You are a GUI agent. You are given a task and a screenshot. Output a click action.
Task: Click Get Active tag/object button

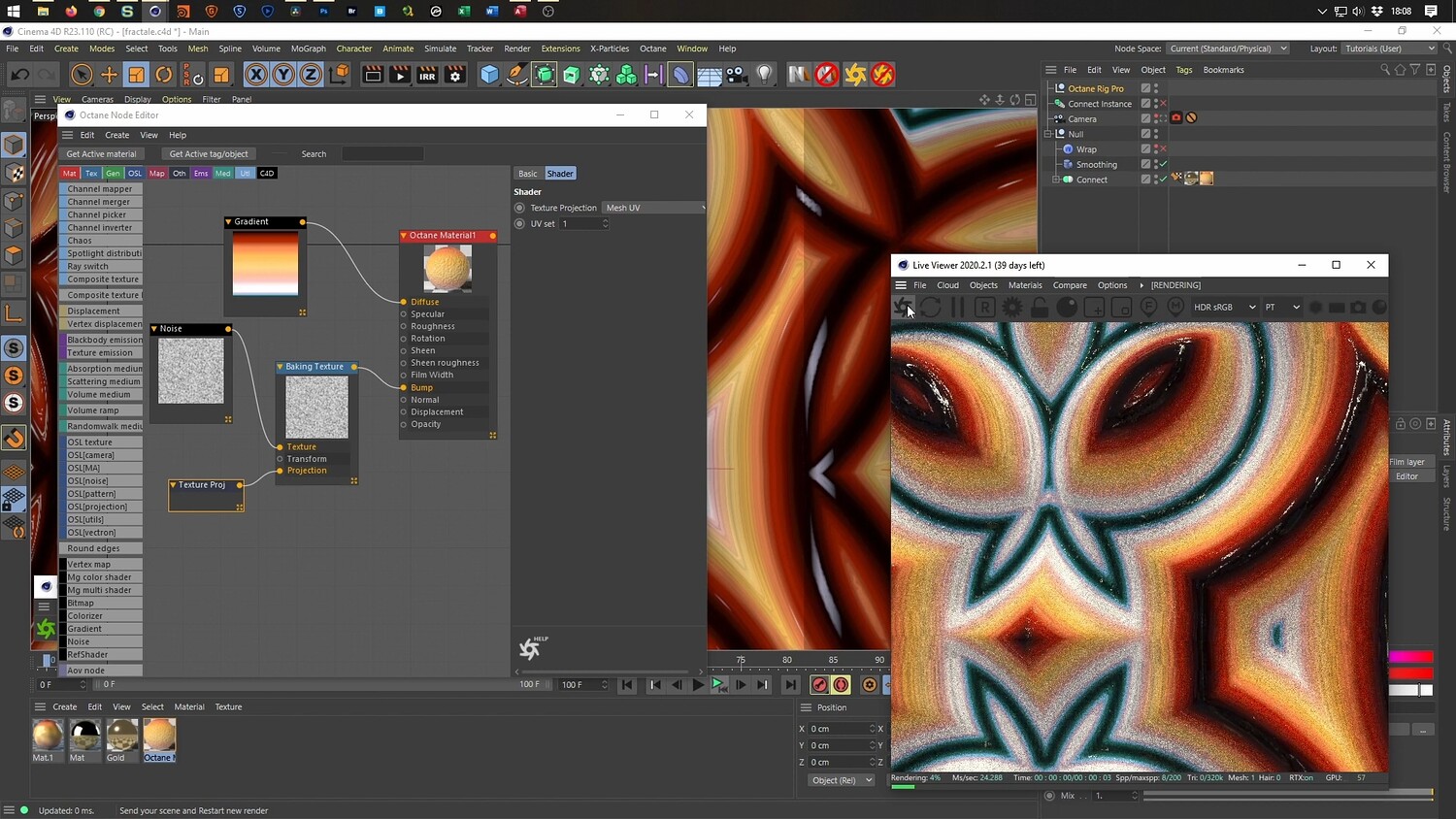[209, 154]
